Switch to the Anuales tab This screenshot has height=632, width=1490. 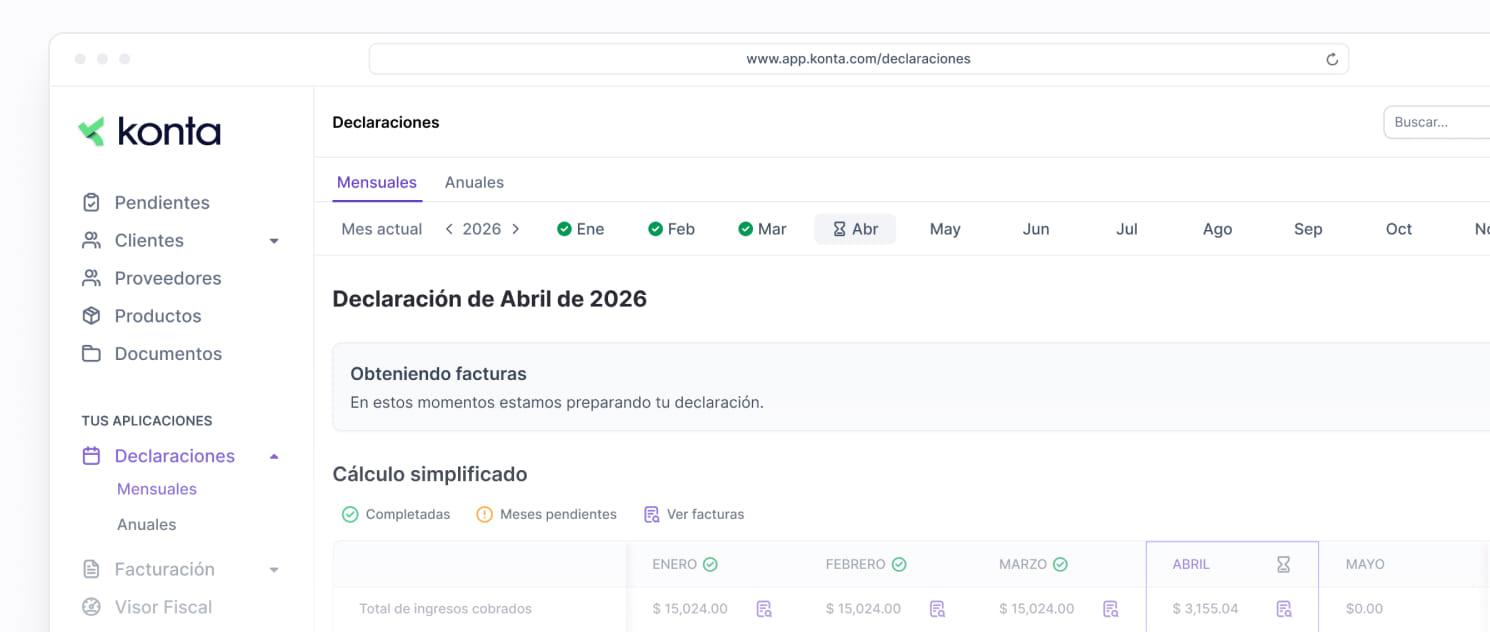click(474, 182)
